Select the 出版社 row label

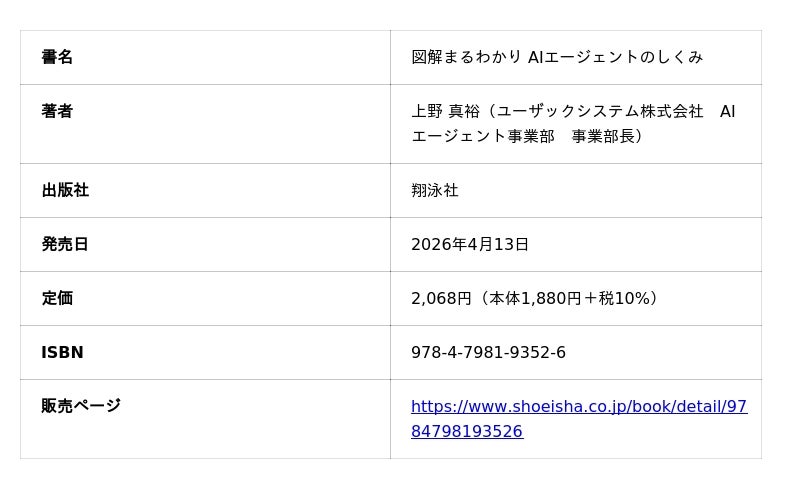[65, 191]
